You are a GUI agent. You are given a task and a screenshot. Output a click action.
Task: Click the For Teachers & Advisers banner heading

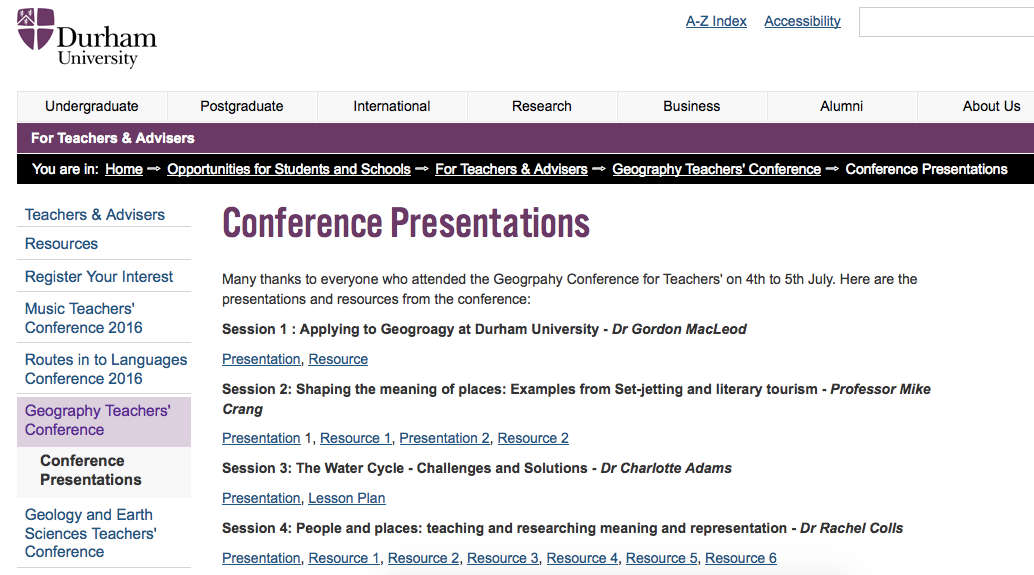pos(113,138)
